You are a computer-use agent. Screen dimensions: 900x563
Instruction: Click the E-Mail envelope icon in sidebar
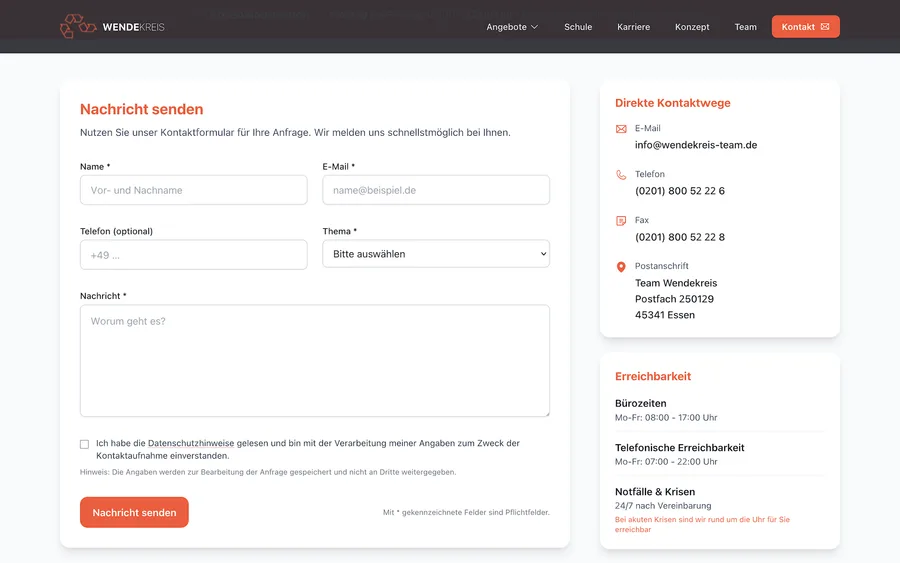[x=621, y=129]
